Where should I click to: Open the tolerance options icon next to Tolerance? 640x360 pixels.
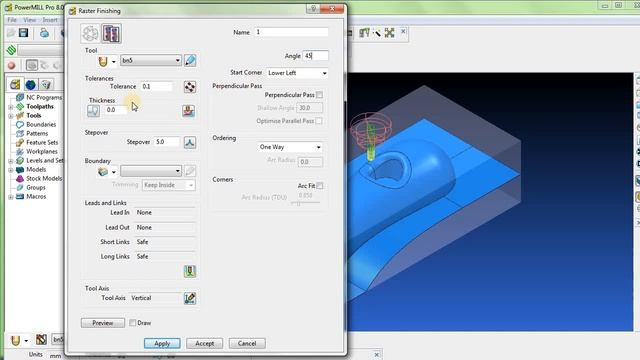tap(189, 87)
